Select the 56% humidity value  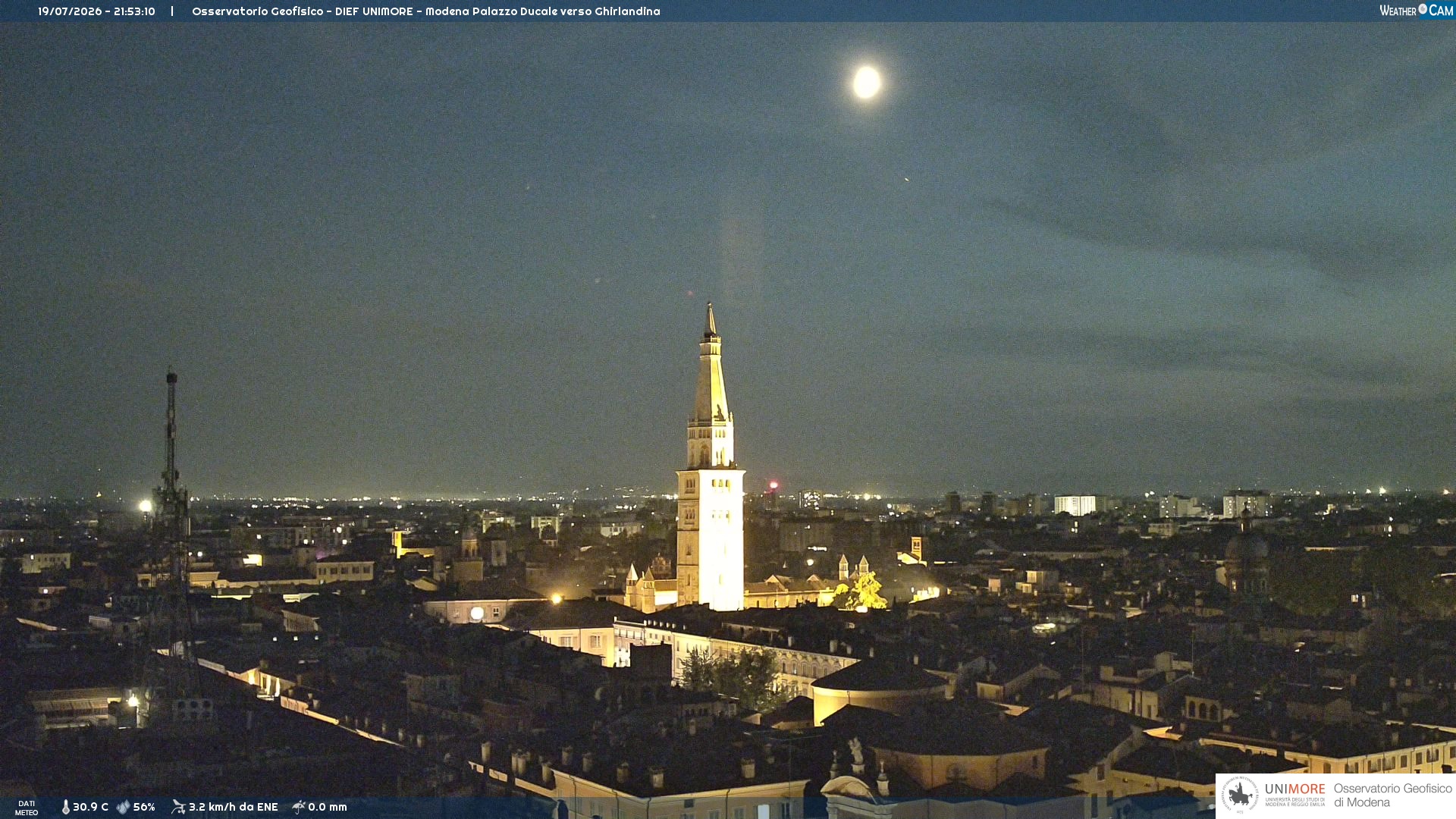(x=144, y=807)
